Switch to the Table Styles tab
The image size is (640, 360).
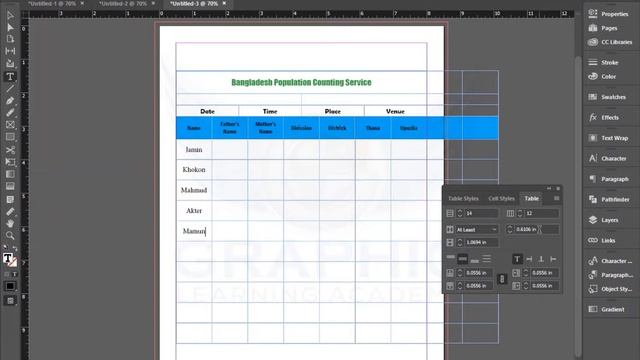[x=463, y=198]
